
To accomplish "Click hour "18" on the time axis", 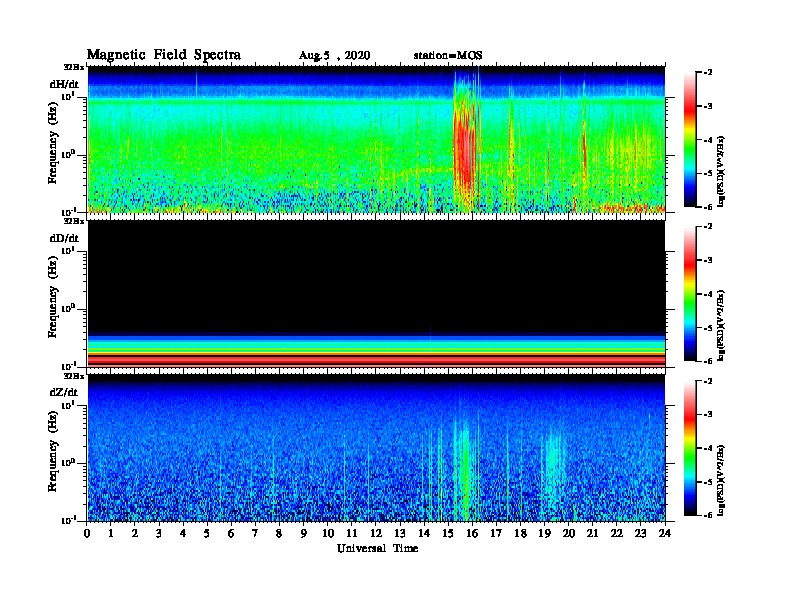I will tap(520, 533).
